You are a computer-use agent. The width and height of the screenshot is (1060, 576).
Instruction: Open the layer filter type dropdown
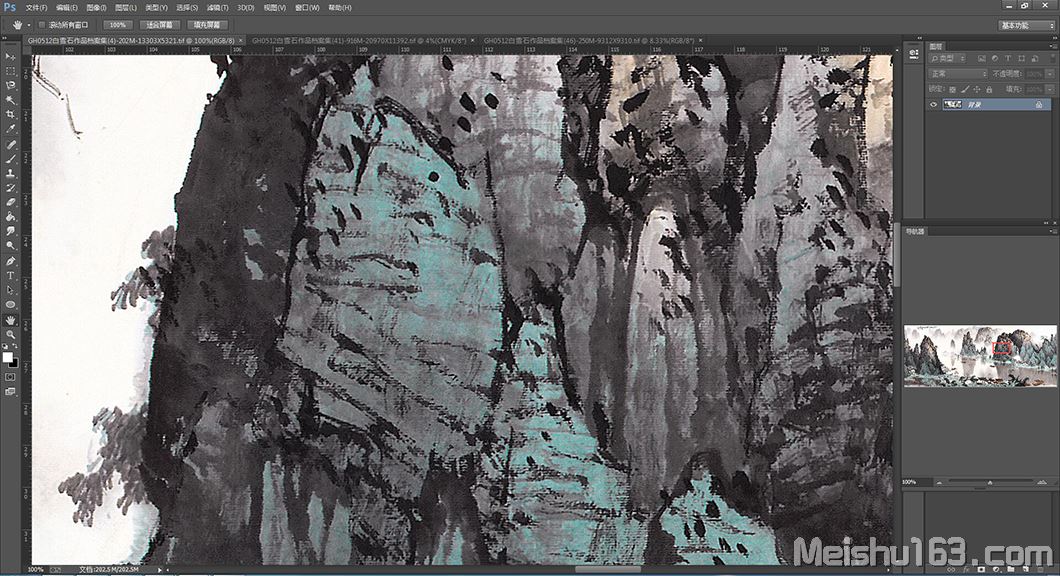point(949,59)
